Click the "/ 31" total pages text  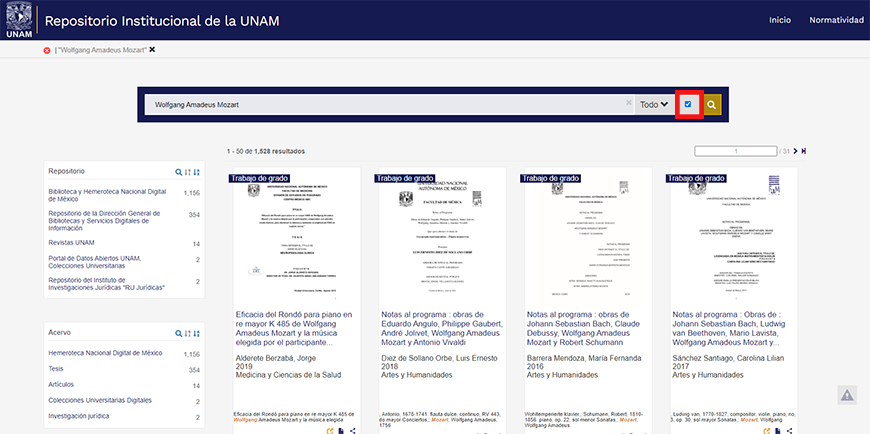(x=785, y=151)
